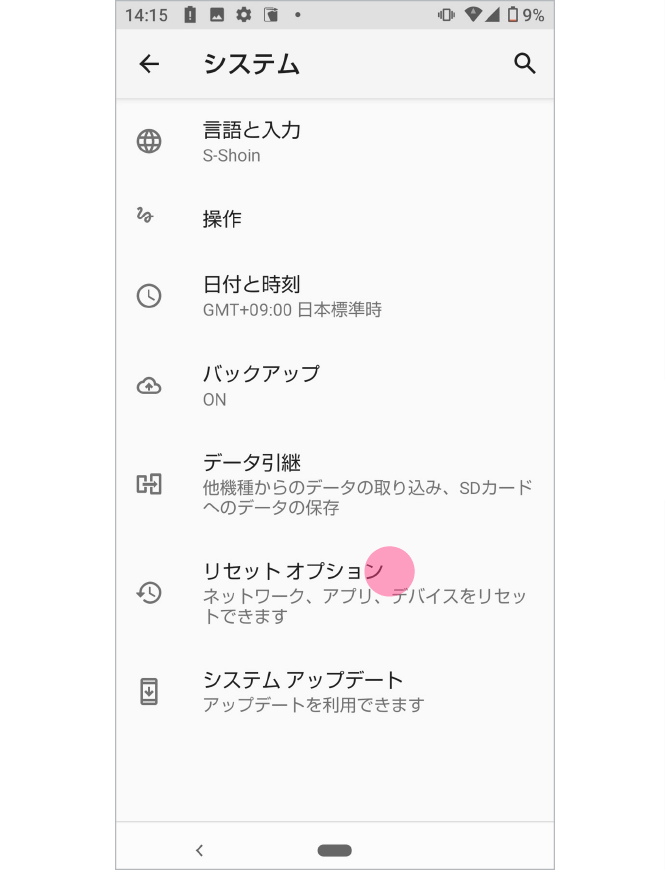Viewport: 670px width, 870px height.
Task: Open 言語と入力 via the globe icon
Action: point(148,142)
